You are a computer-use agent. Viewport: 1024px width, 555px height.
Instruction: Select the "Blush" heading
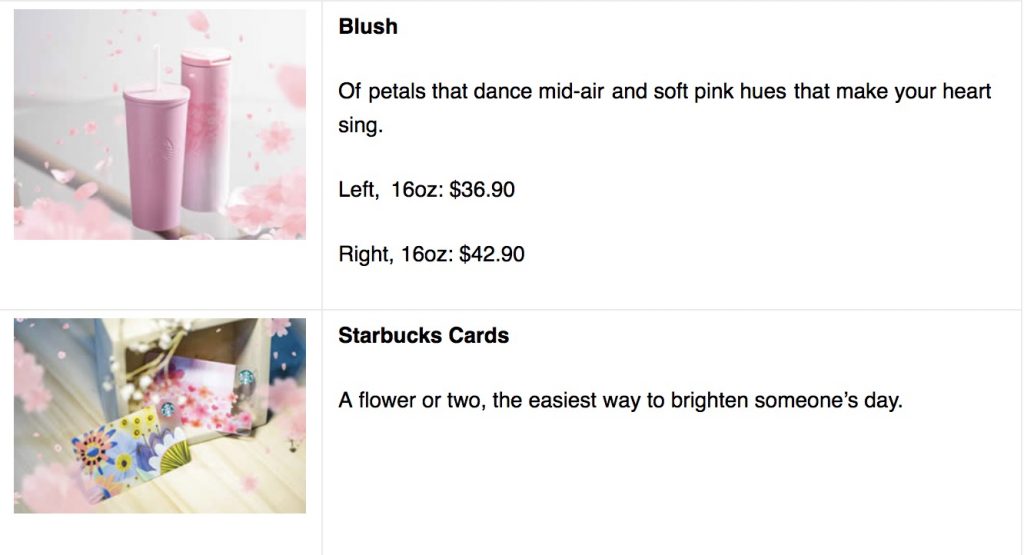coord(368,27)
